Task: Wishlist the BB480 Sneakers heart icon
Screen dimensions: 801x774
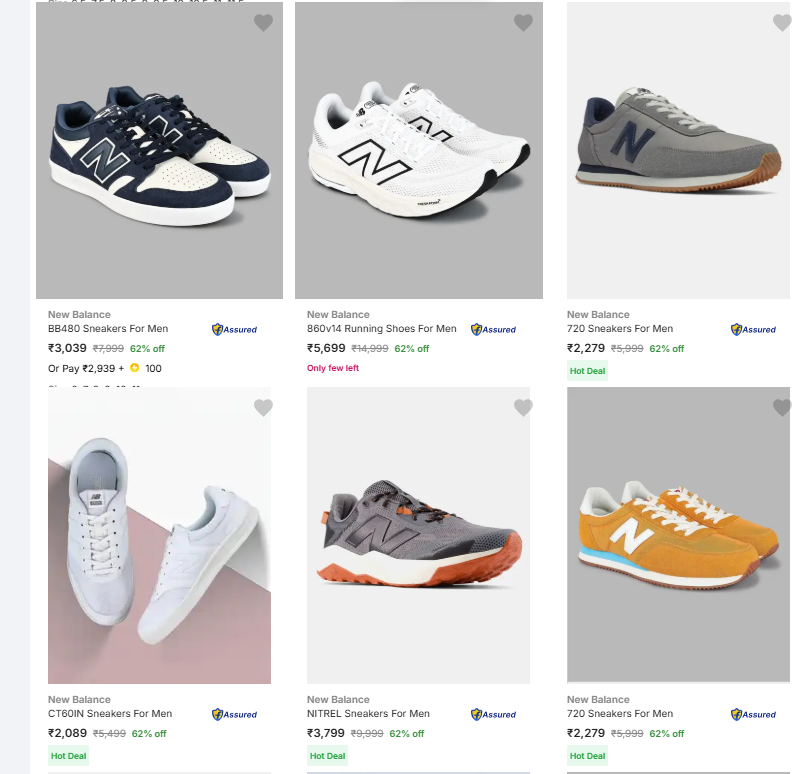Action: pyautogui.click(x=263, y=23)
